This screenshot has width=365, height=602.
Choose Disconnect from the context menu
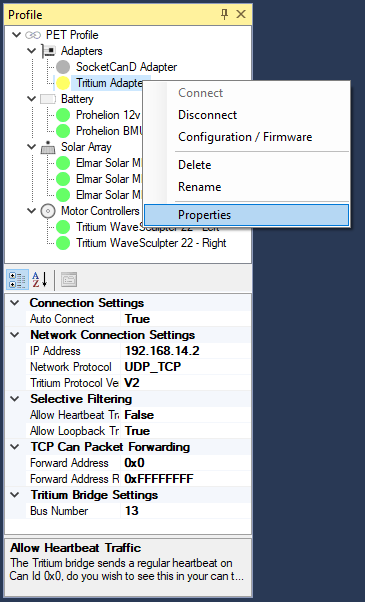246,115
